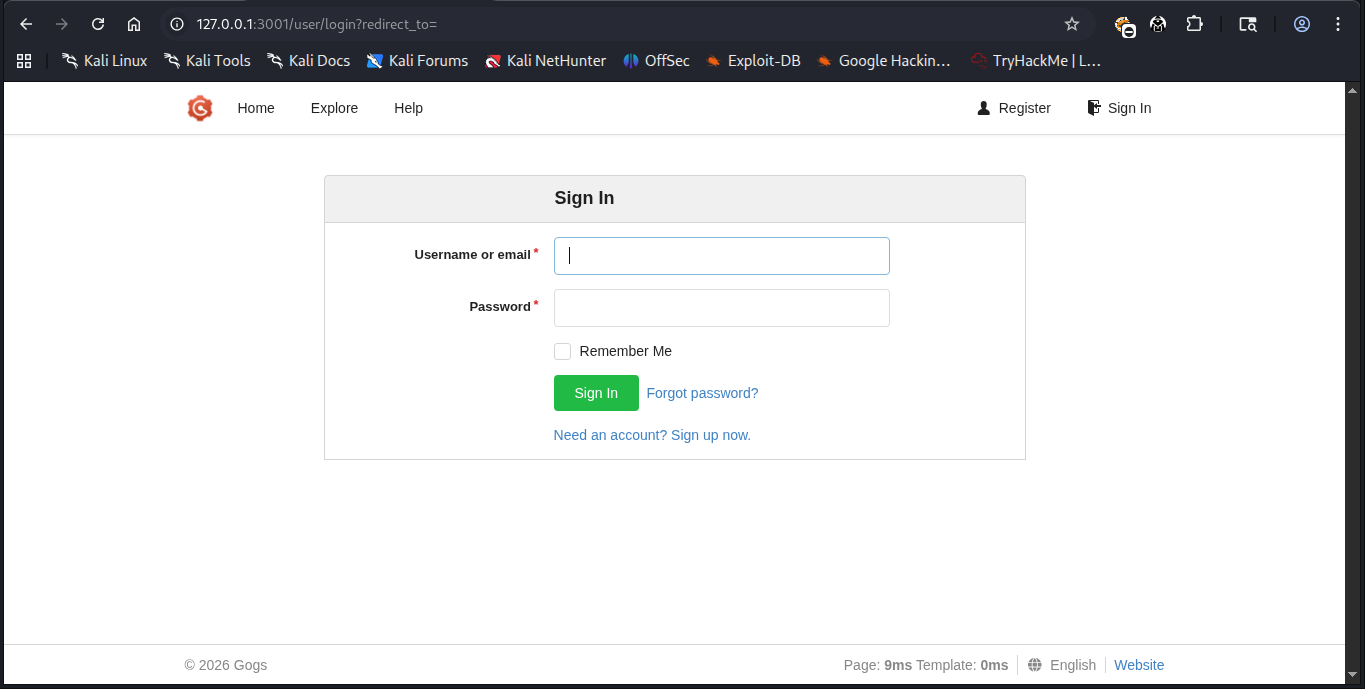Viewport: 1365px width, 689px height.
Task: Click the Website footer link
Action: [1139, 665]
